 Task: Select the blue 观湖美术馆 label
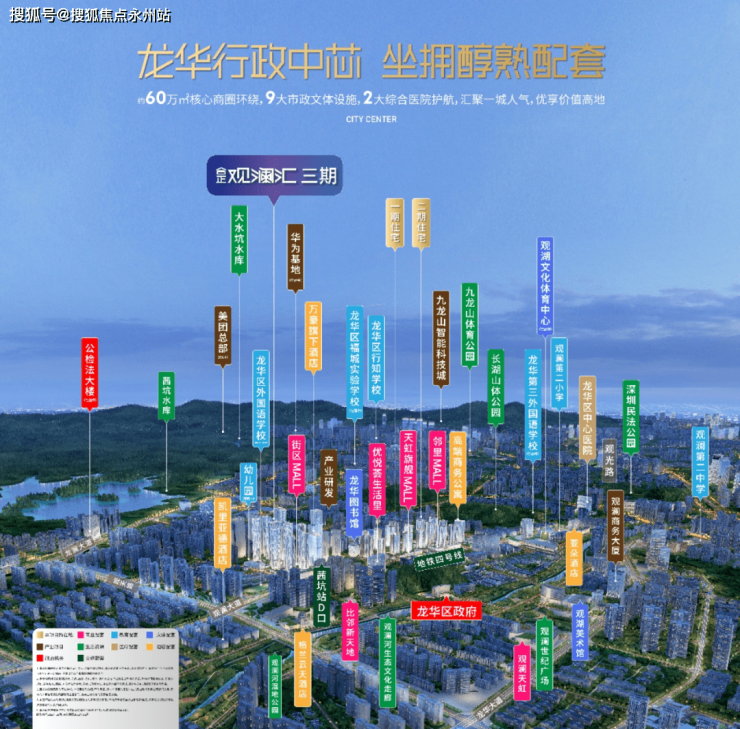pyautogui.click(x=580, y=632)
